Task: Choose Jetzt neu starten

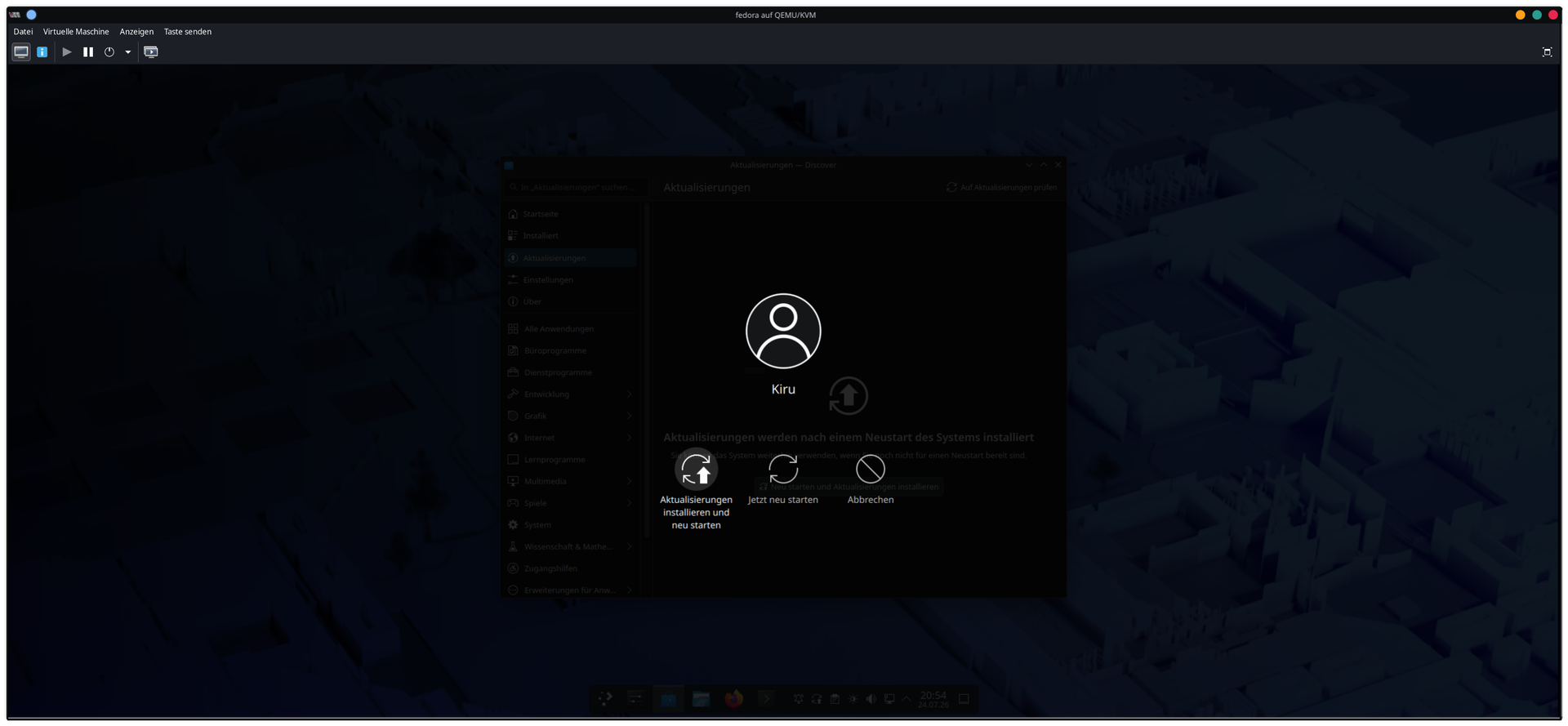Action: point(783,480)
